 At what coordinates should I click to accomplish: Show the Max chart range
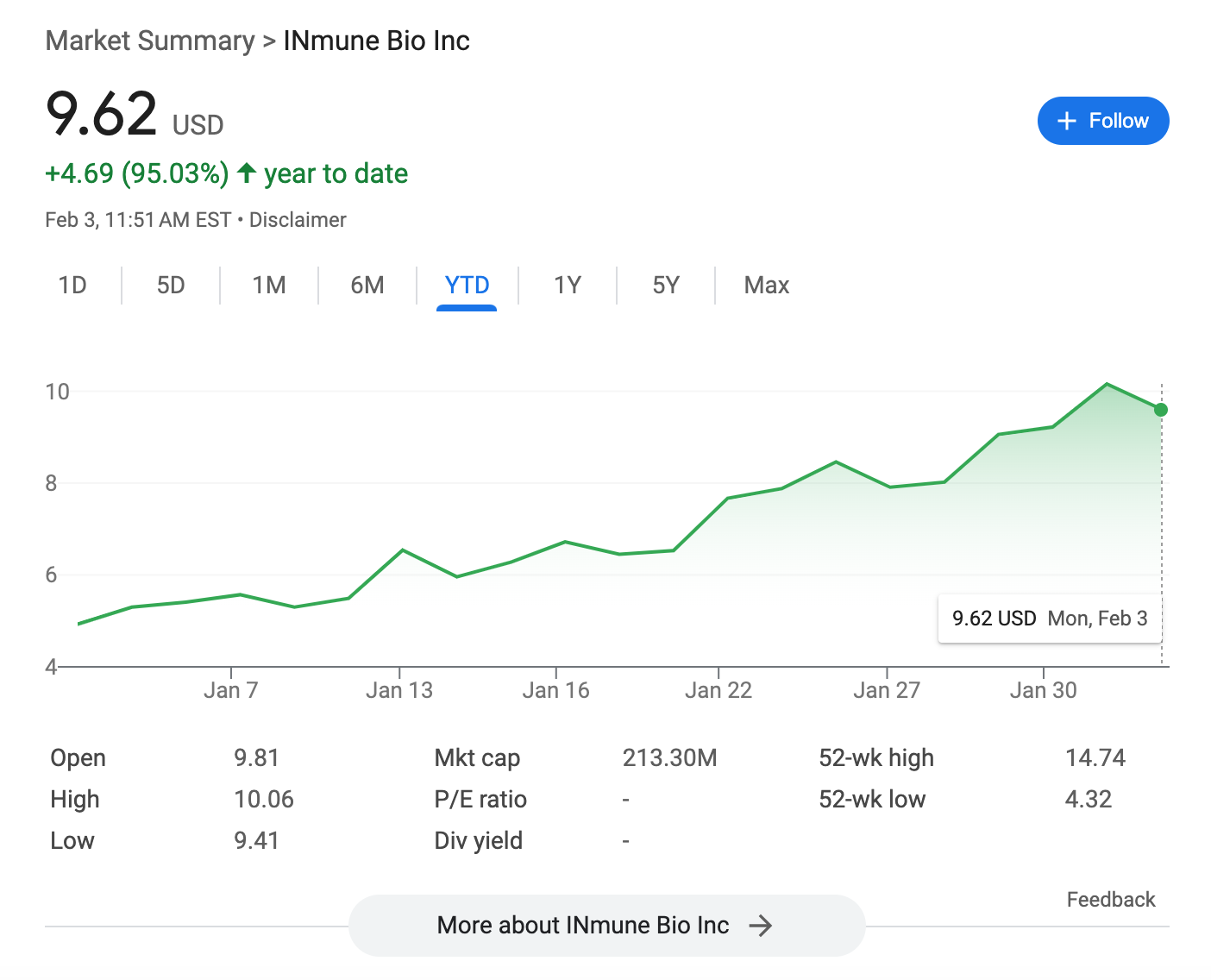coord(767,286)
